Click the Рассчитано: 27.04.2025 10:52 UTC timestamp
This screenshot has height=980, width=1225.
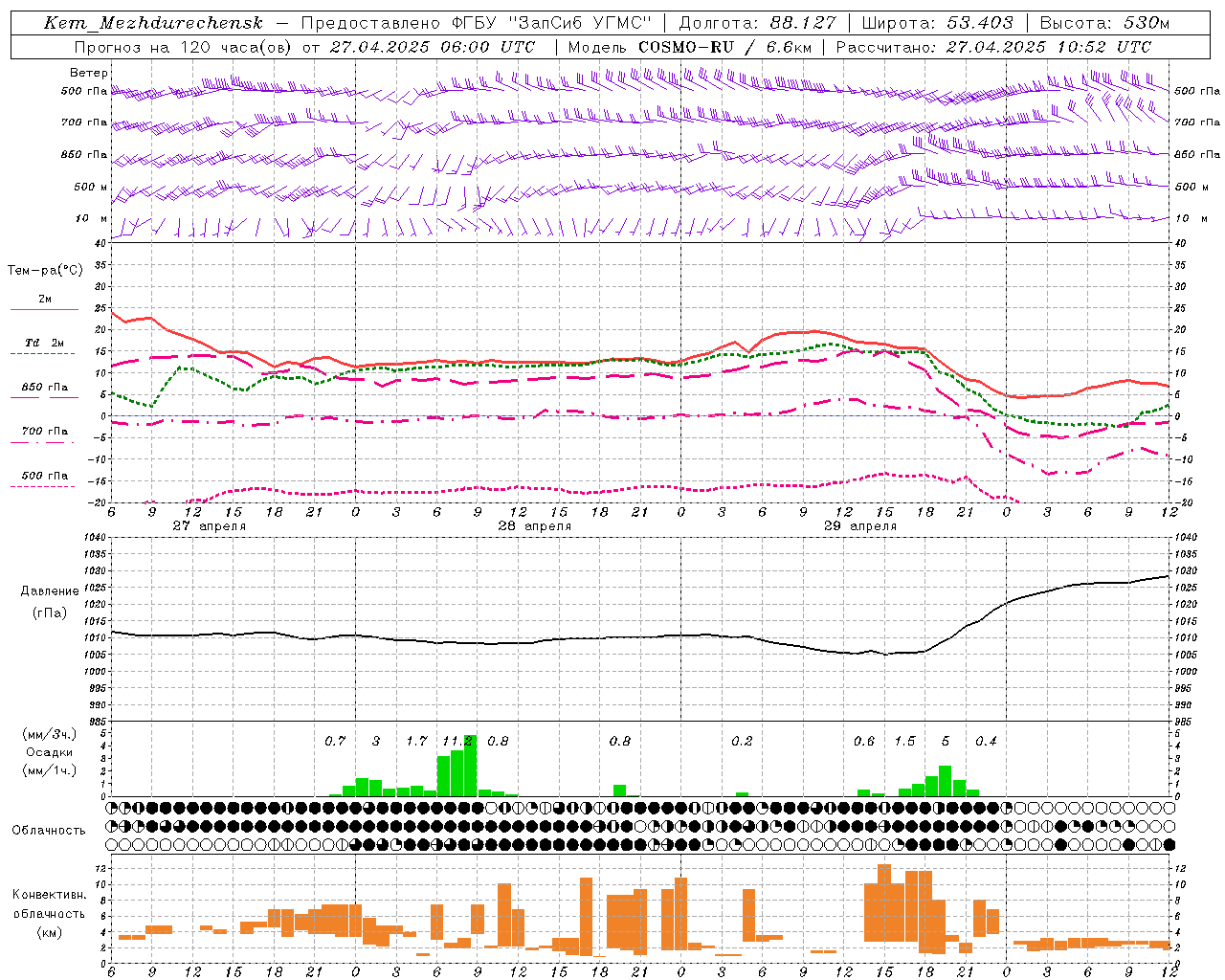coord(993,47)
